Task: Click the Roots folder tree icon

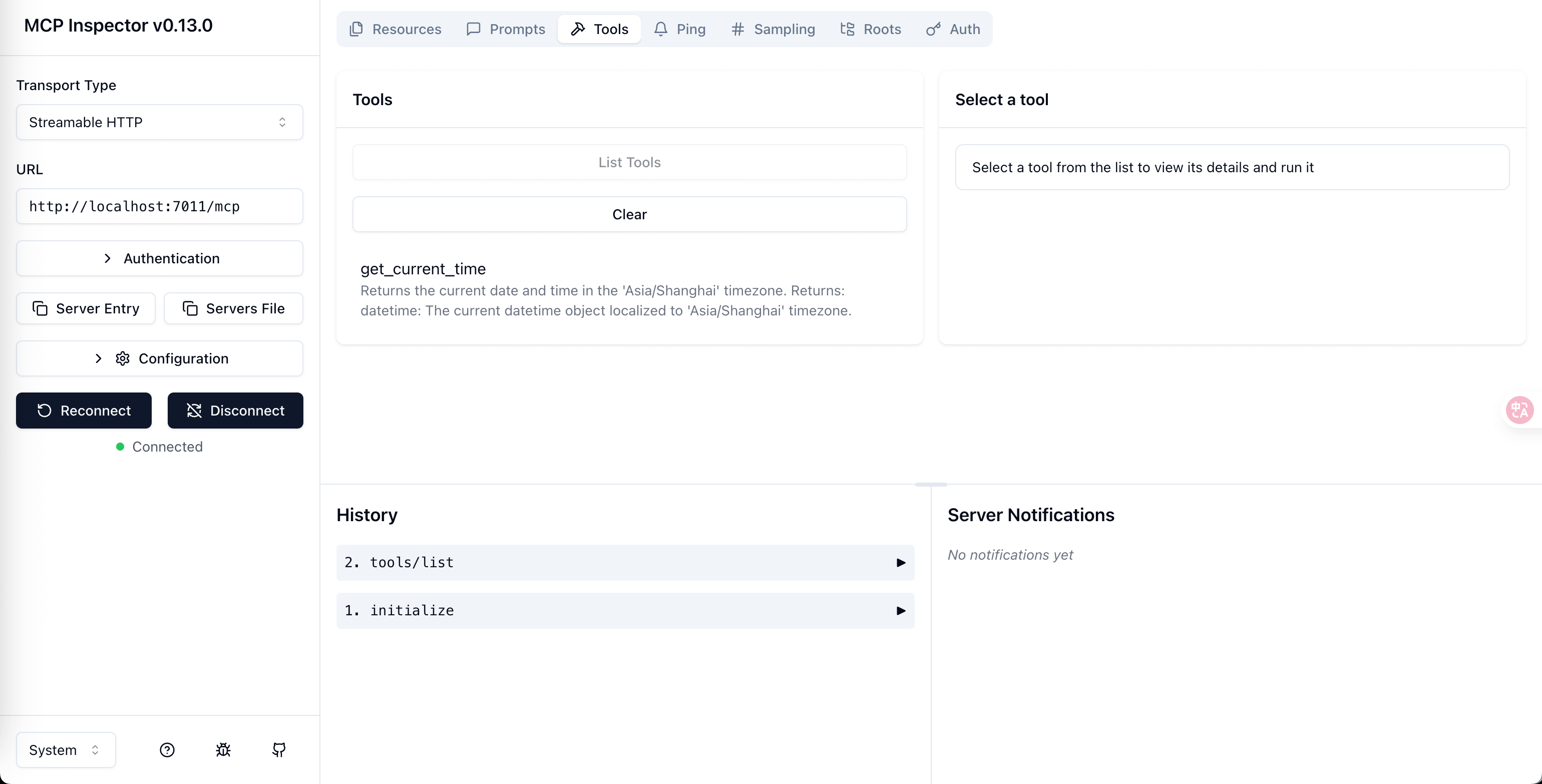Action: (x=847, y=29)
